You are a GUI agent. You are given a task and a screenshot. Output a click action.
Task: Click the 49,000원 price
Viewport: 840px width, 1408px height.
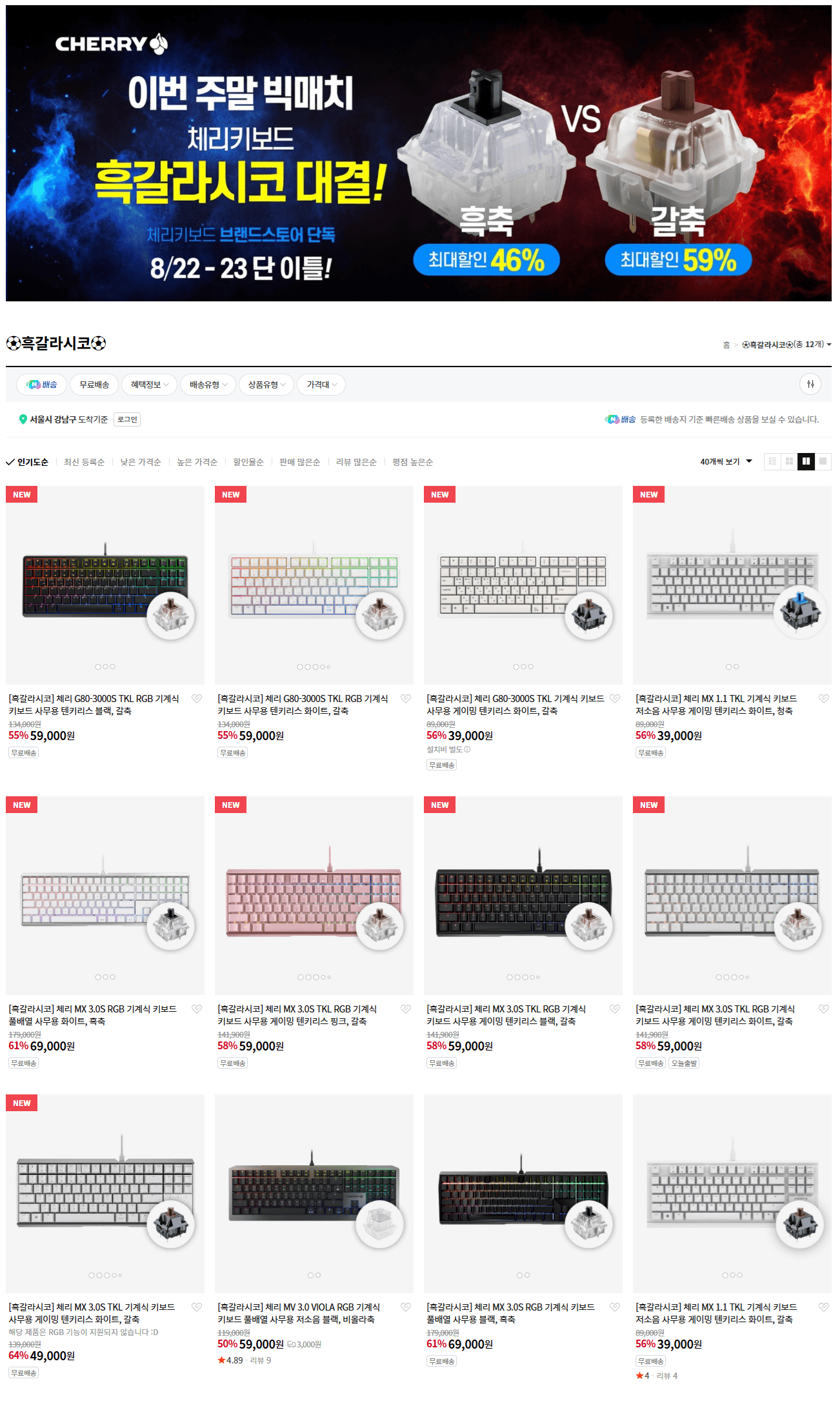point(52,1356)
